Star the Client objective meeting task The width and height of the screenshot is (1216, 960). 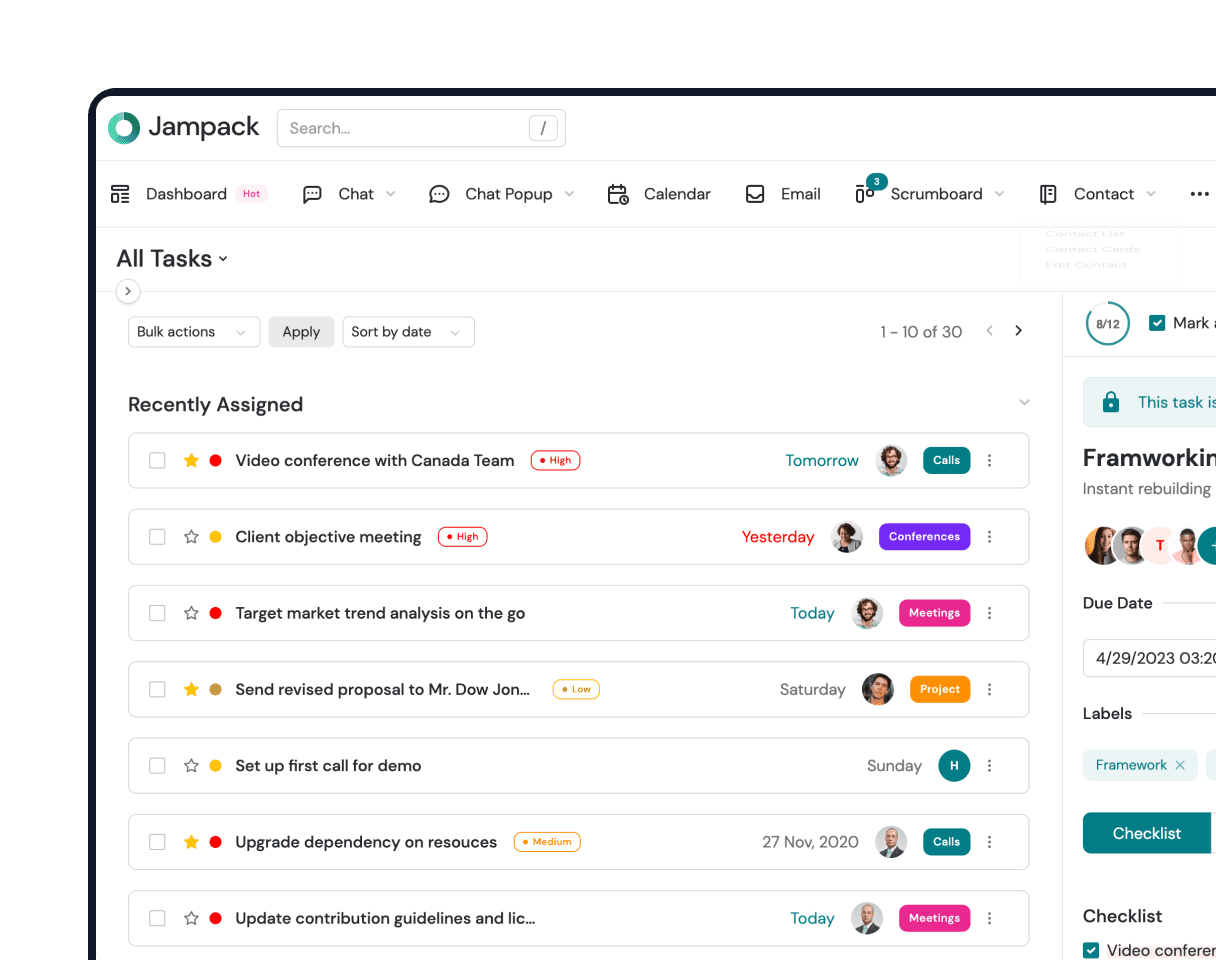191,537
